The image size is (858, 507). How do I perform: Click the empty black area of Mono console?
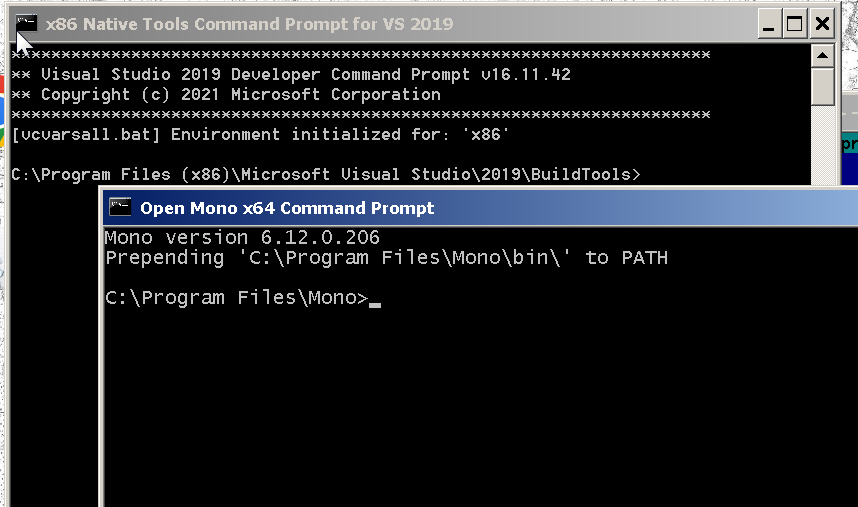coord(480,410)
